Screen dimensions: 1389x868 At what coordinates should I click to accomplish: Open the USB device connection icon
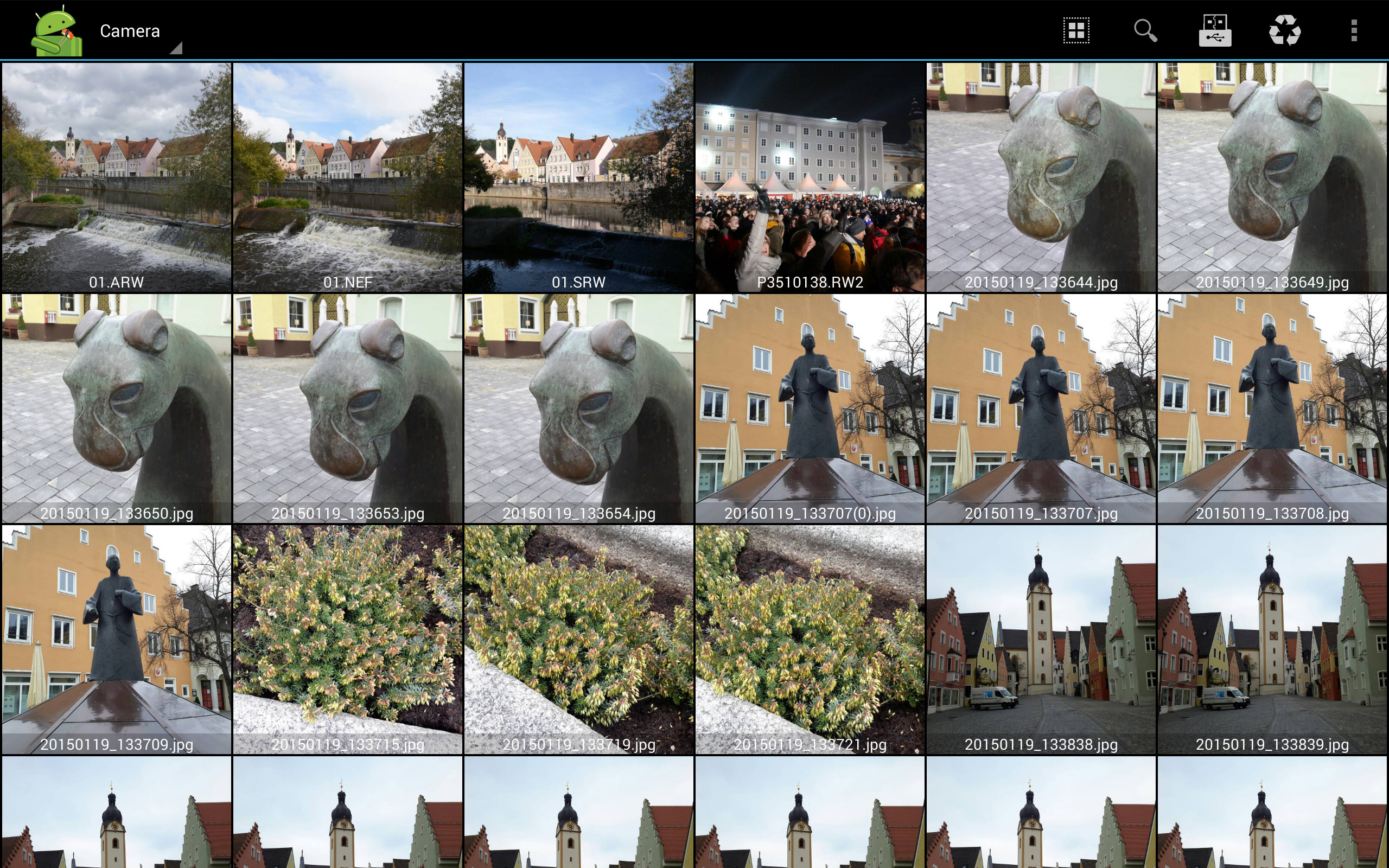(1215, 30)
